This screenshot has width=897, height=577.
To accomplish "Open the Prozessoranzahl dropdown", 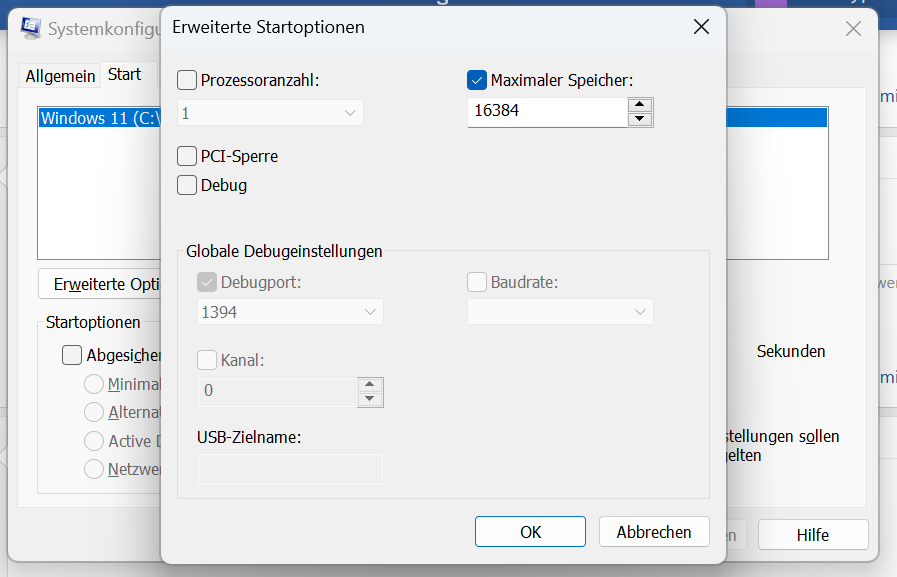I will point(270,113).
